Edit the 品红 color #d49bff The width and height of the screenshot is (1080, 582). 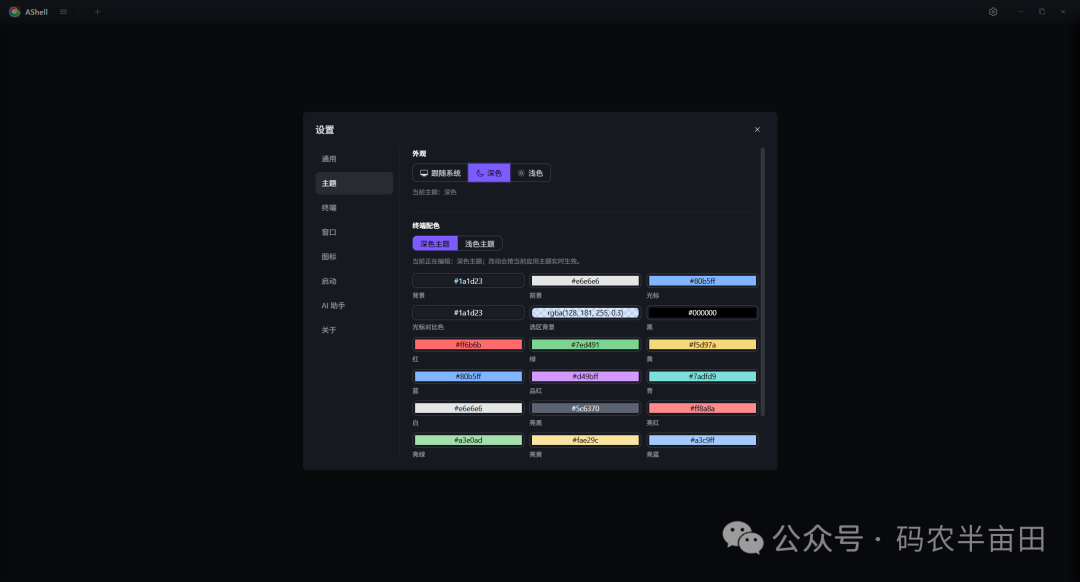pyautogui.click(x=585, y=376)
